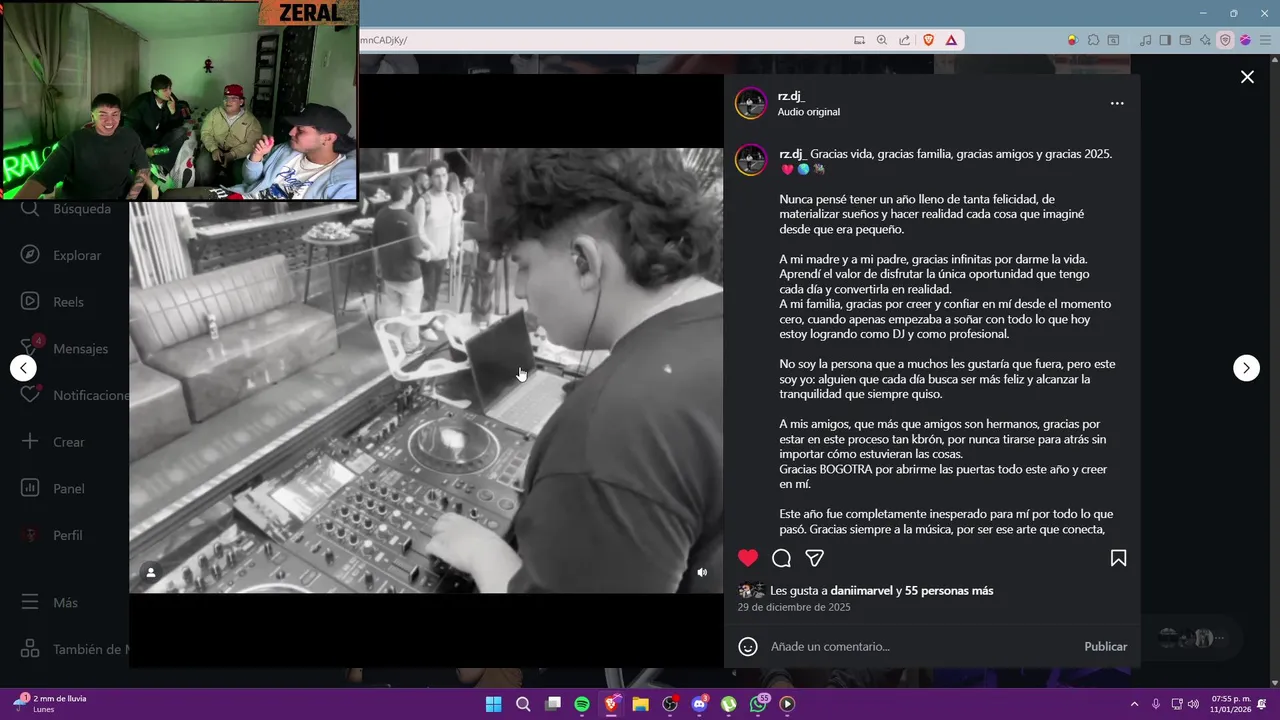Open the weather widget '2 mm de lluvia'
The image size is (1280, 720).
click(50, 704)
